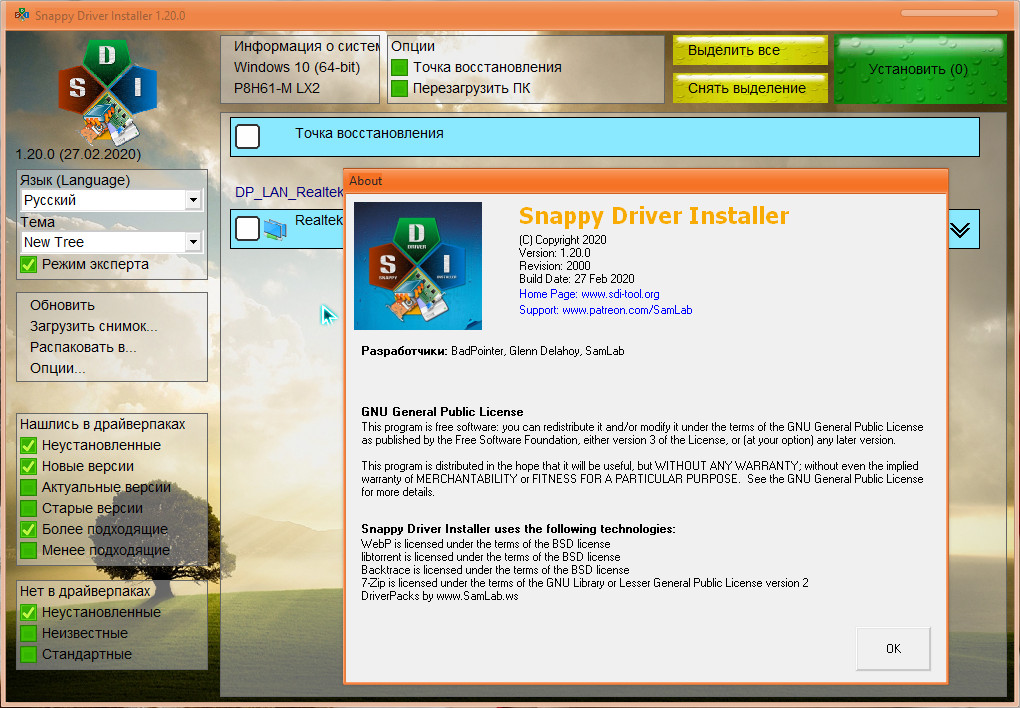The image size is (1020, 708).
Task: Click the Информация о системе panel
Action: [300, 69]
